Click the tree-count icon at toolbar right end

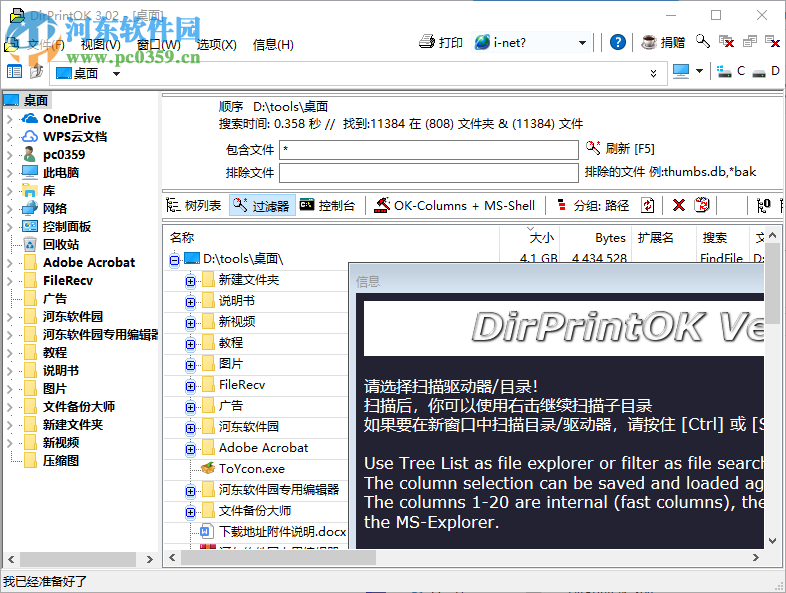[763, 206]
